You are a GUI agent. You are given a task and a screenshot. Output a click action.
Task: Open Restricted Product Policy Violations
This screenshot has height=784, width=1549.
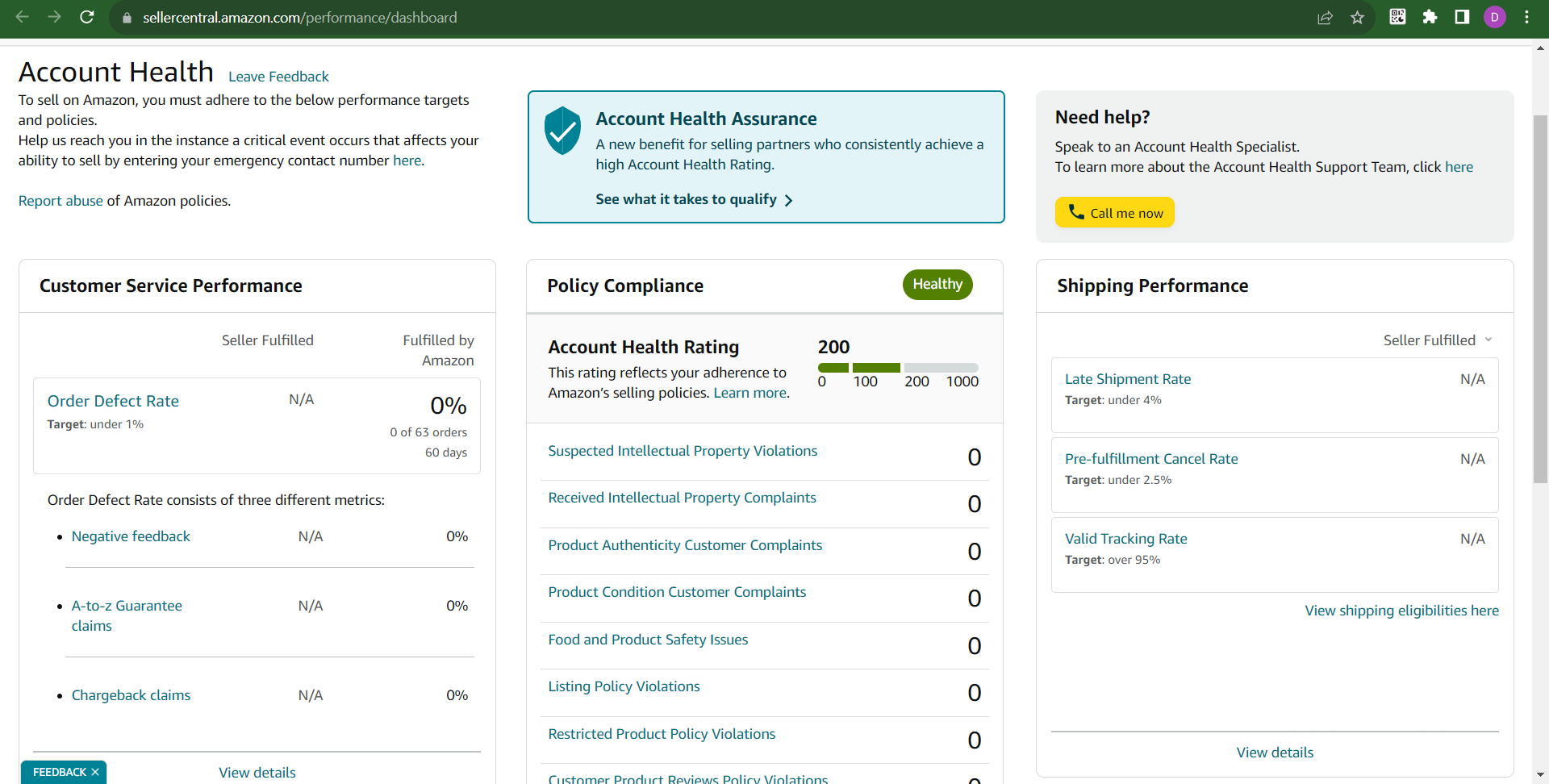tap(662, 734)
